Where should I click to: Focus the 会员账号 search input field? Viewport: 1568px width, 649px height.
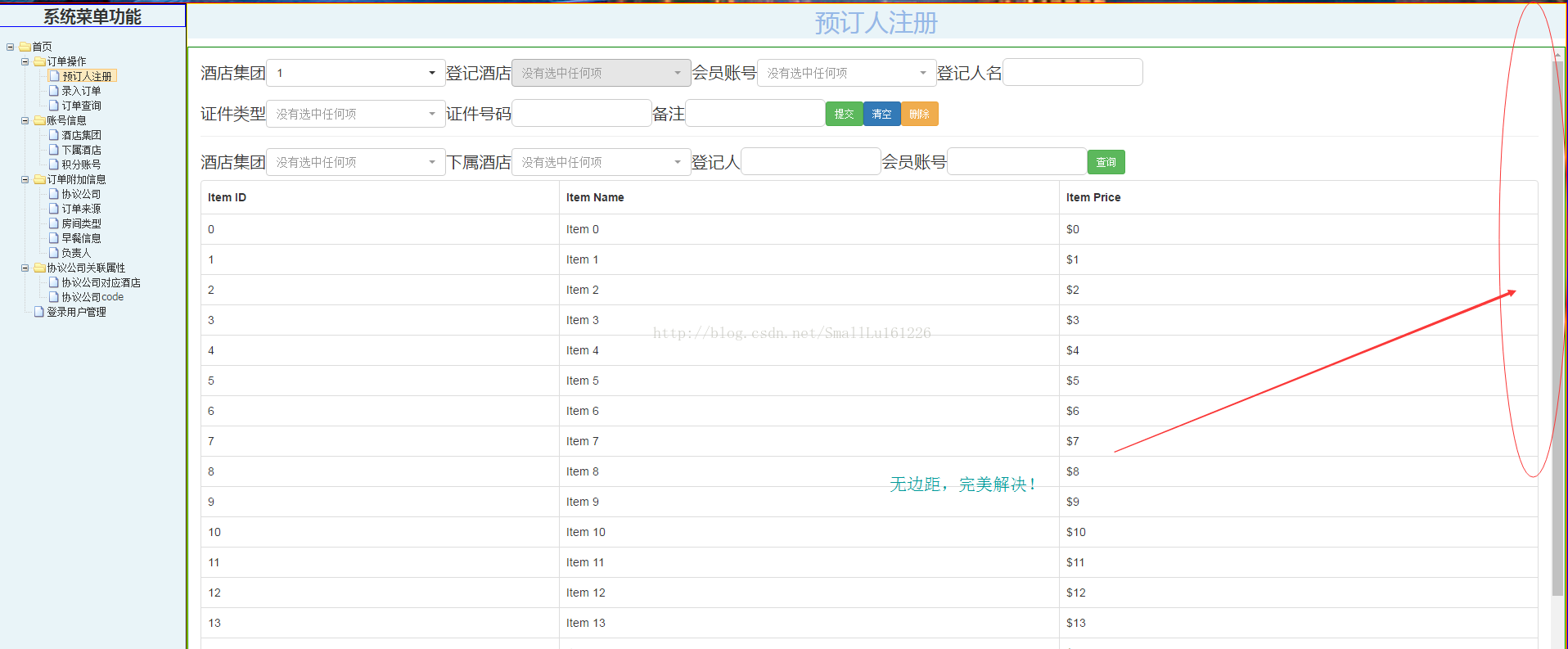(x=1017, y=161)
